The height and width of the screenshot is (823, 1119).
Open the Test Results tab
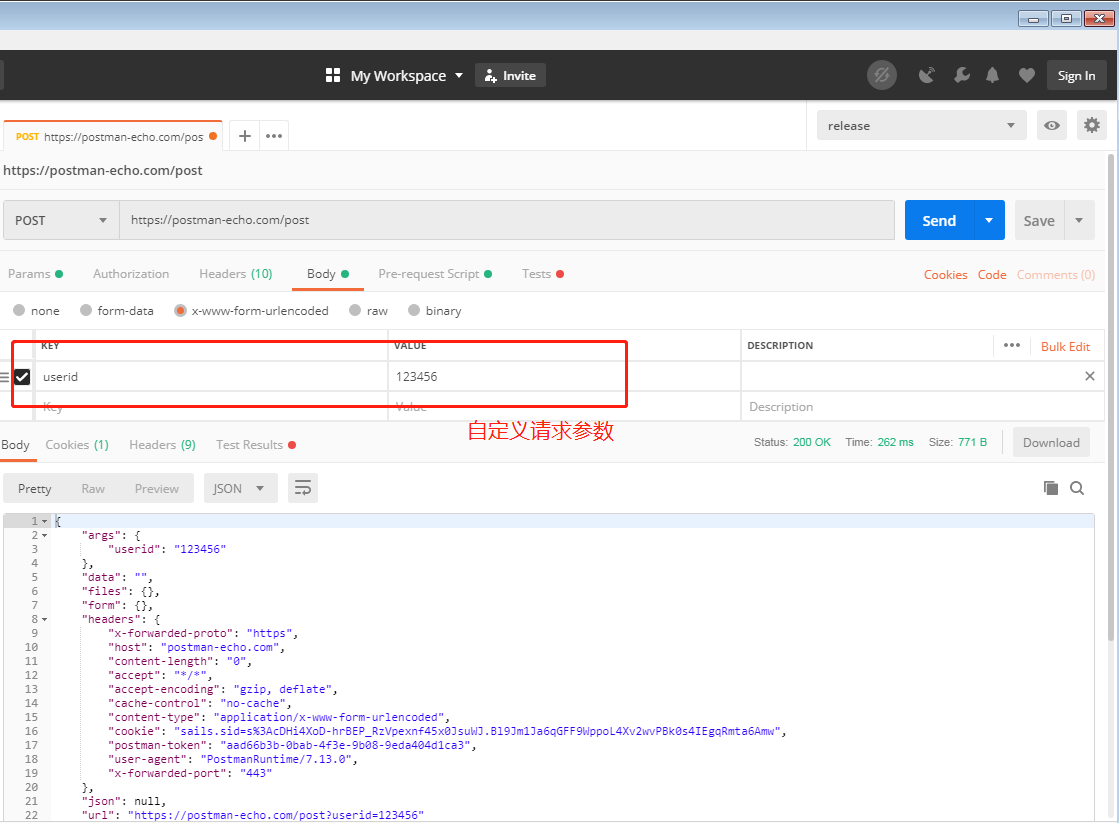click(x=255, y=445)
